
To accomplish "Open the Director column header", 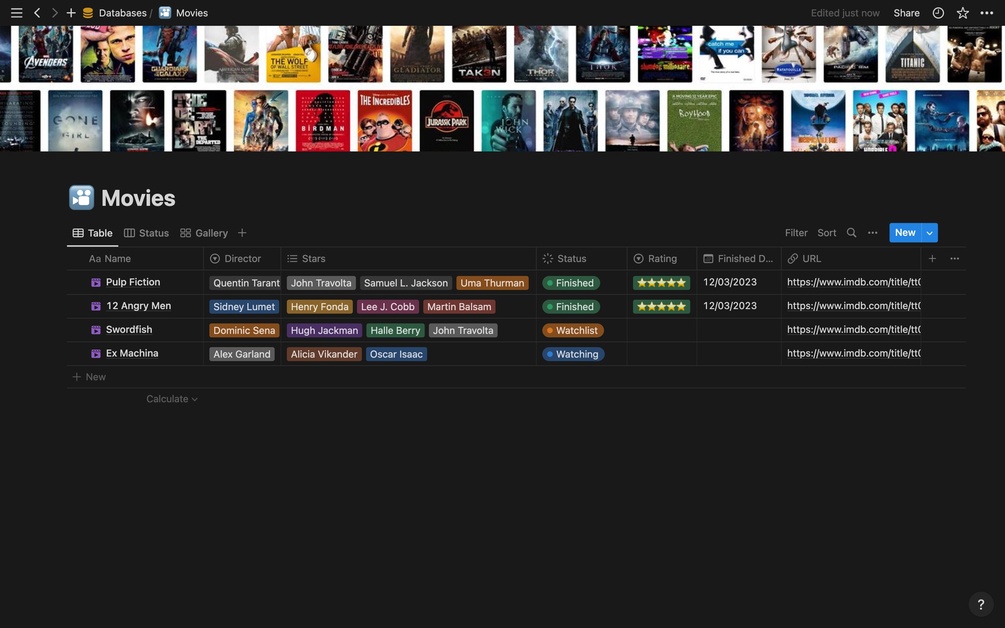I will point(242,259).
